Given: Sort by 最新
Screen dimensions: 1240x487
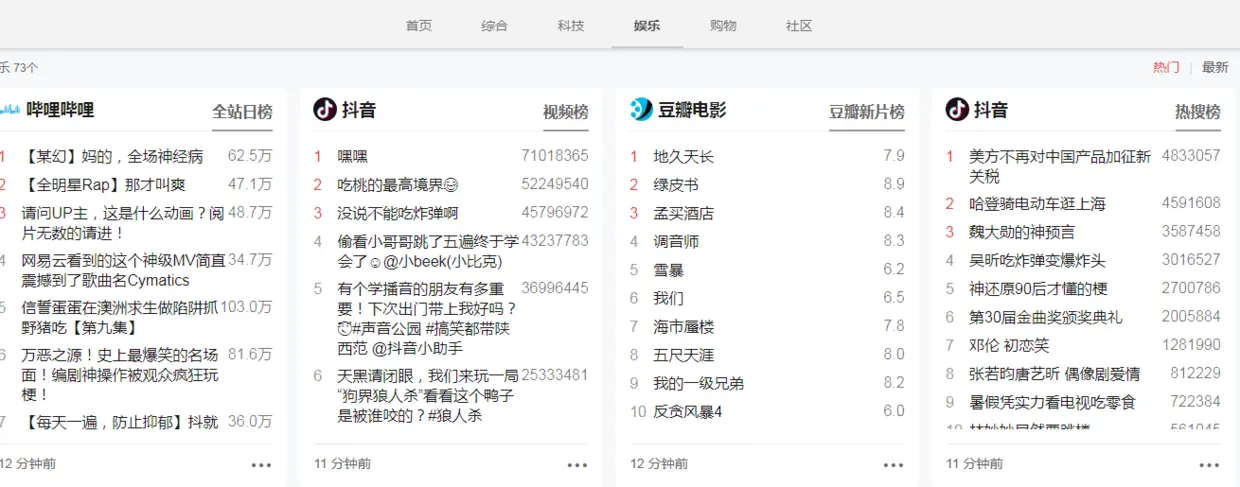Looking at the screenshot, I should pos(1215,67).
